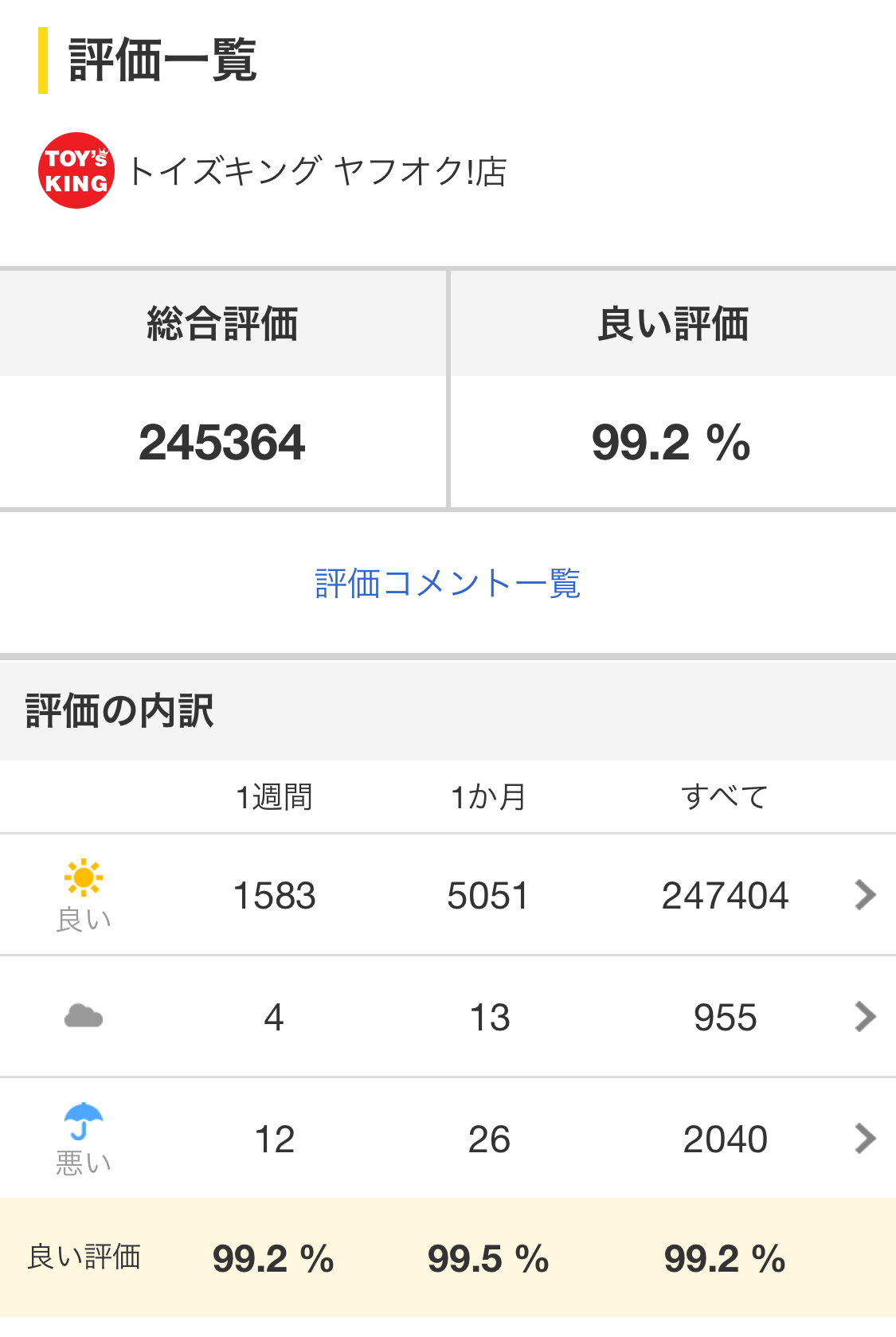The width and height of the screenshot is (896, 1337).
Task: Click the Toy's King store logo
Action: [x=76, y=170]
